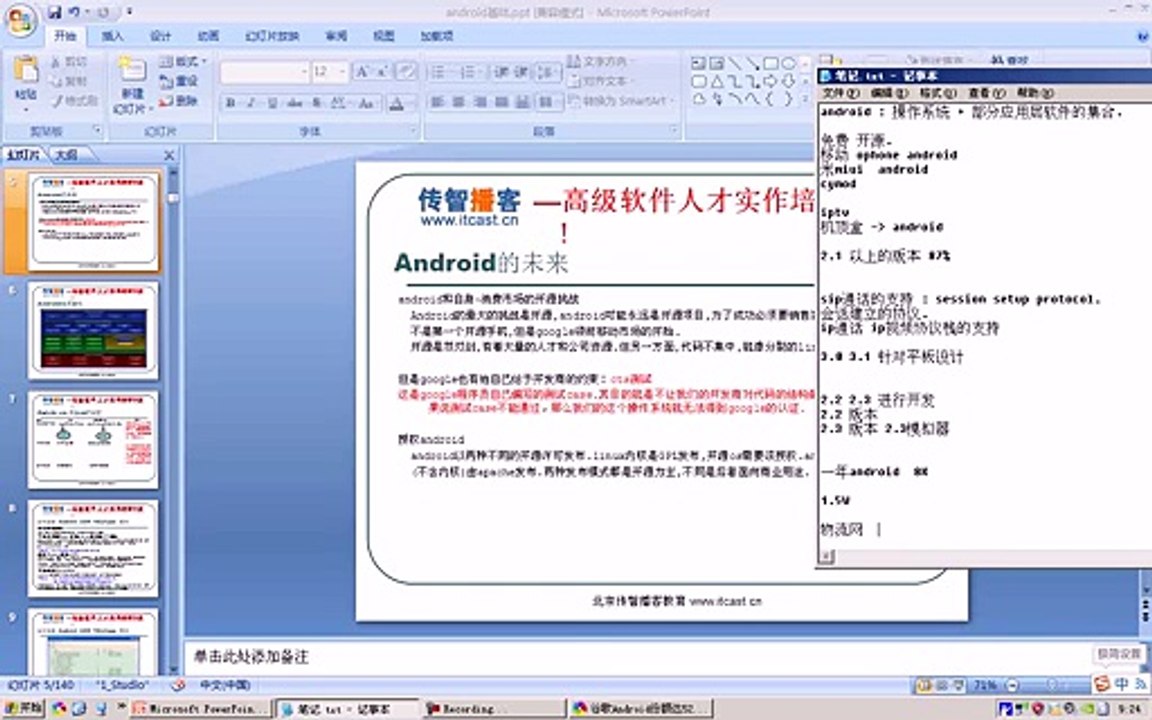
Task: Click Windows Start (开始) button
Action: pos(24,708)
